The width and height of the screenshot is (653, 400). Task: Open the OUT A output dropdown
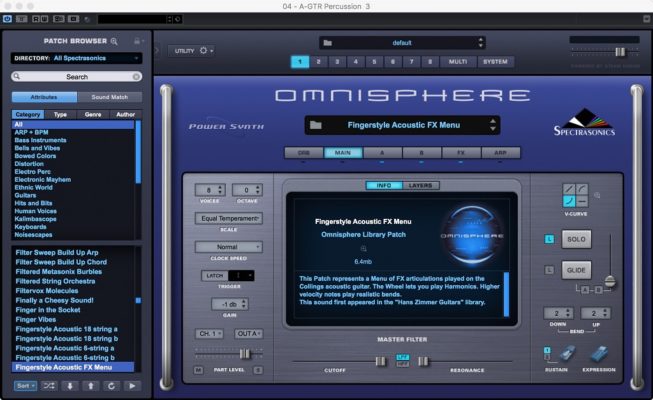pyautogui.click(x=248, y=334)
